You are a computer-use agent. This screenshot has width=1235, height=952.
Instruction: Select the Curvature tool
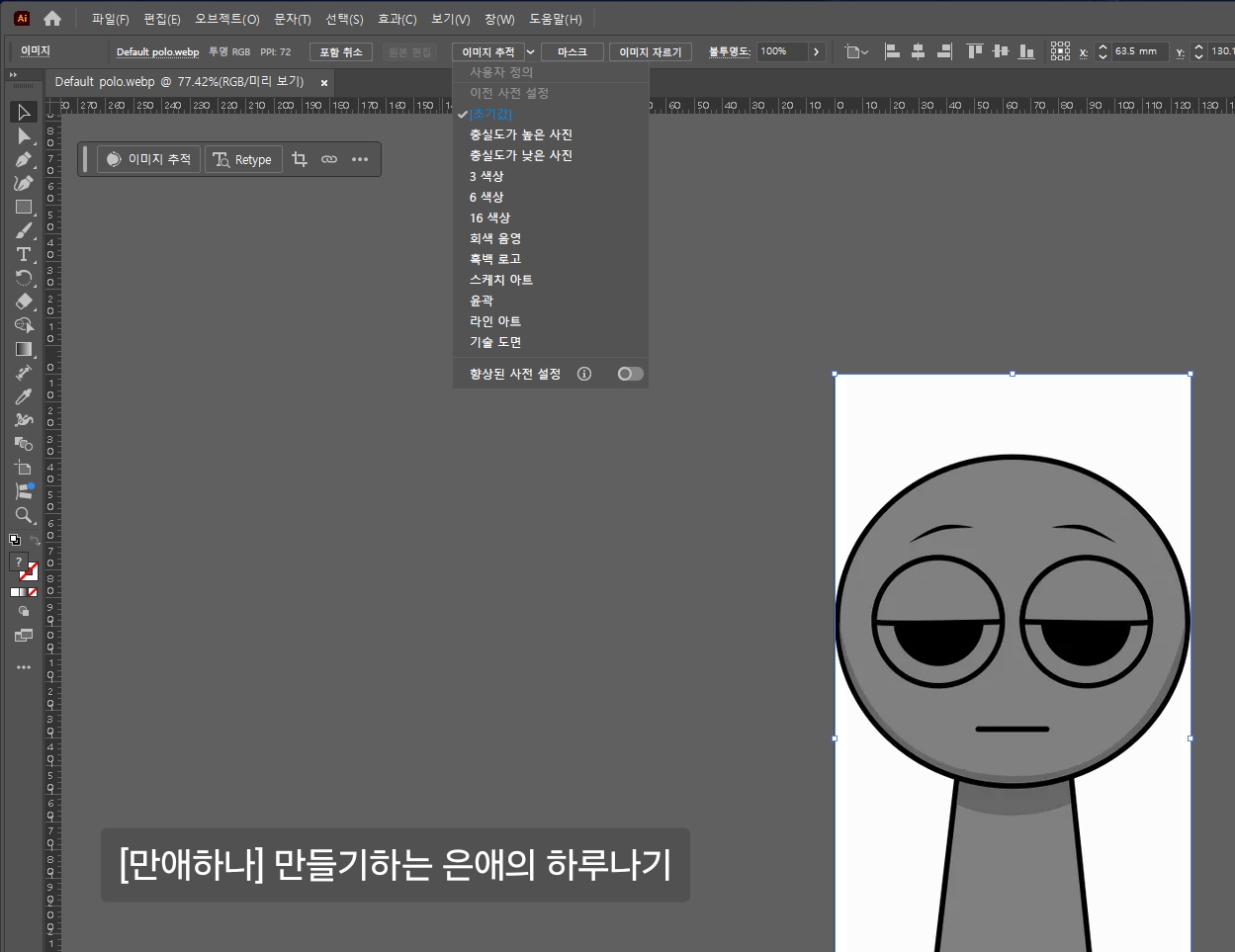[24, 183]
